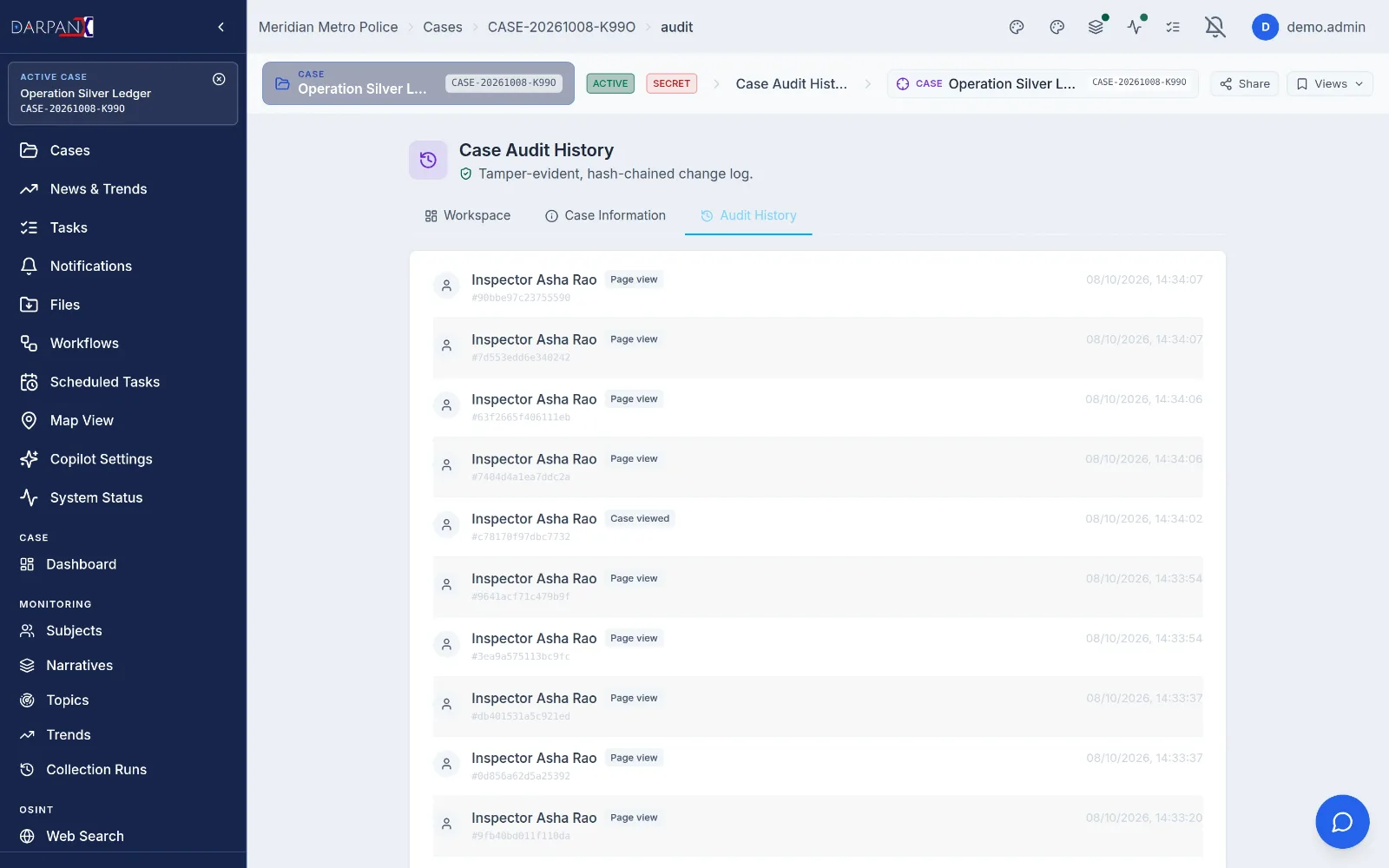Open the Workflows icon in sidebar
The height and width of the screenshot is (868, 1389).
tap(29, 344)
